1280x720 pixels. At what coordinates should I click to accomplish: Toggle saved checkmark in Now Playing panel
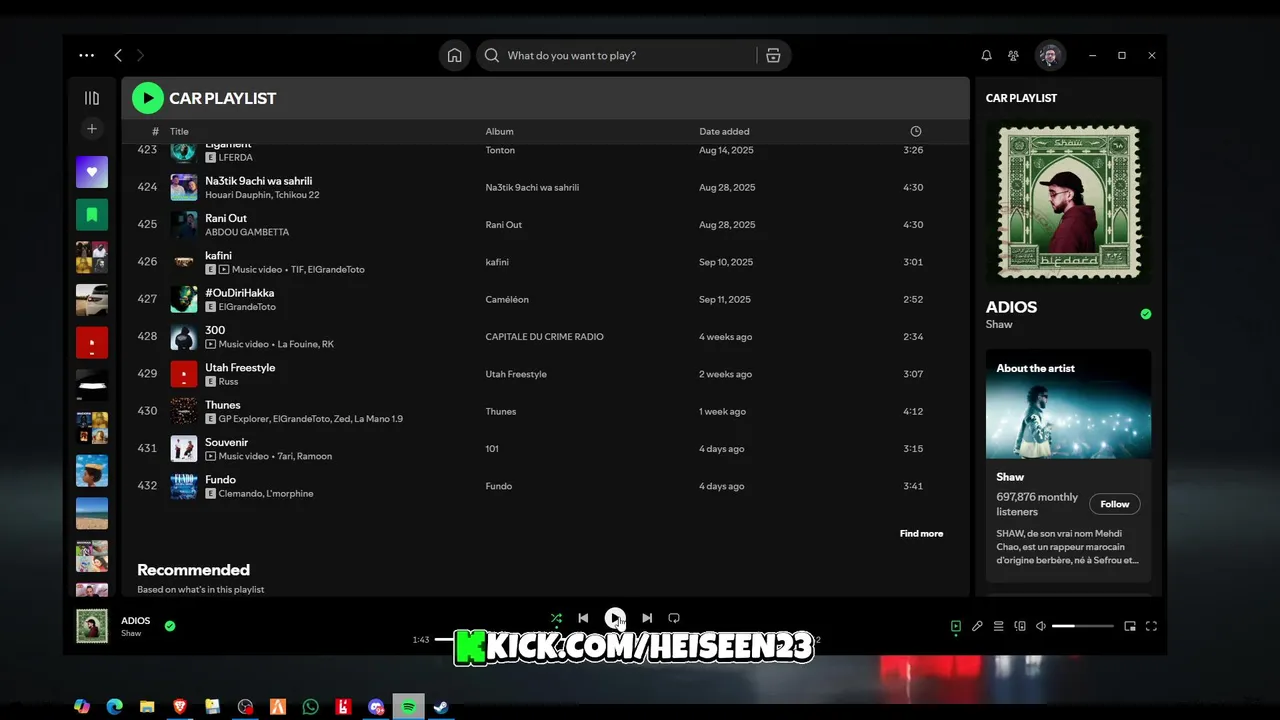tap(1146, 314)
